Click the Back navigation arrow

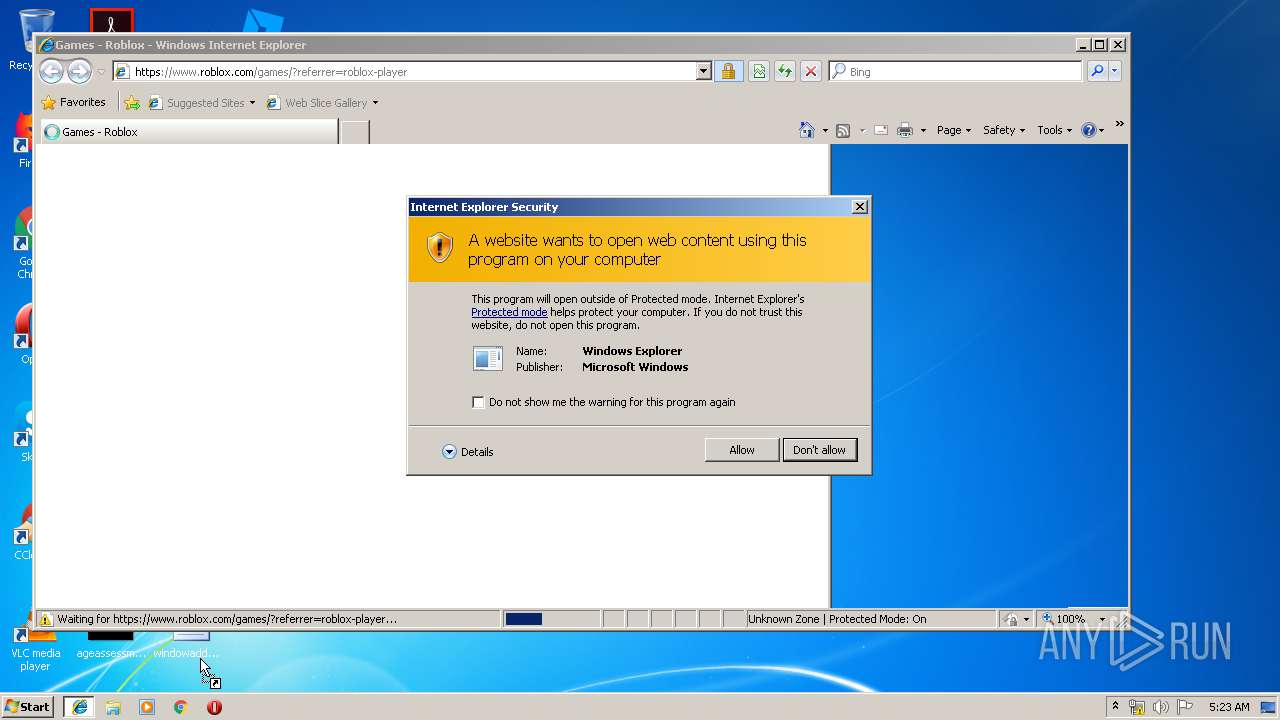pos(51,71)
